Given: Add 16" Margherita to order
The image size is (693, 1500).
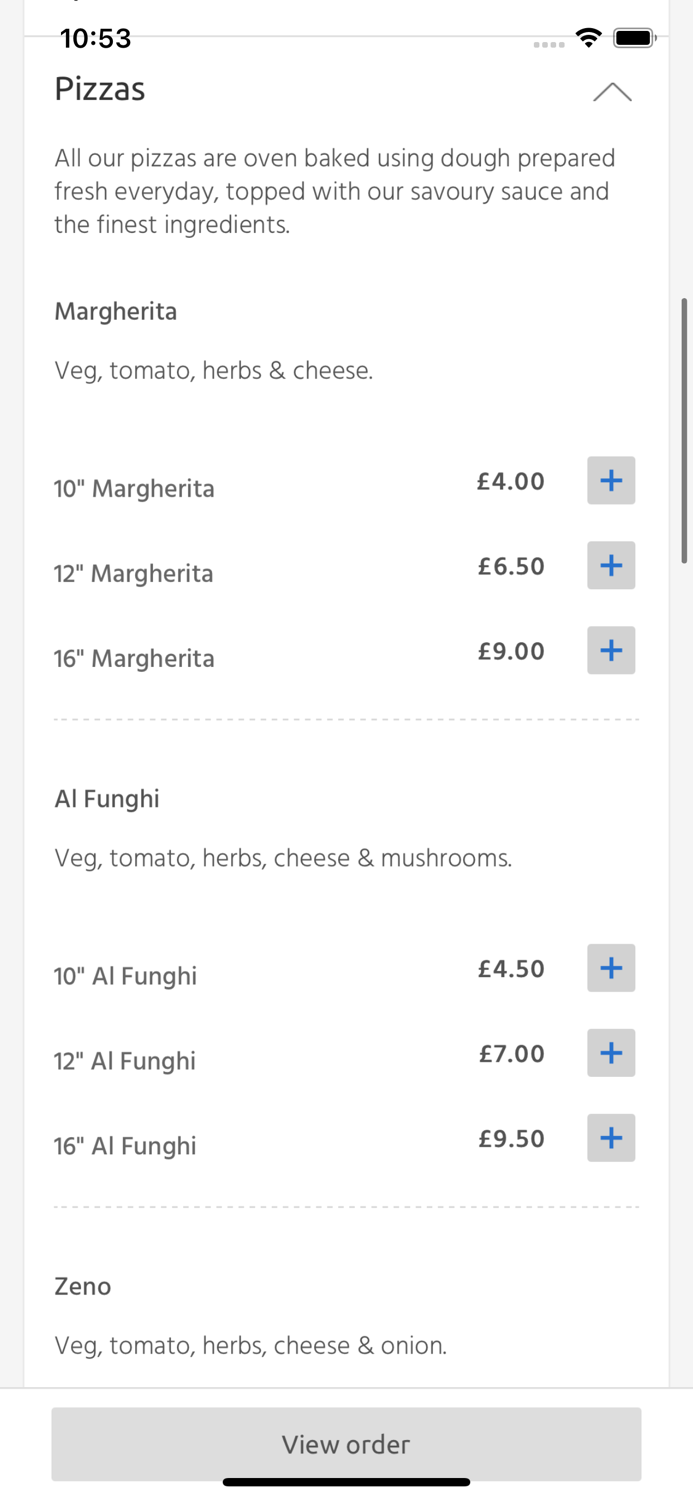Looking at the screenshot, I should coord(610,650).
